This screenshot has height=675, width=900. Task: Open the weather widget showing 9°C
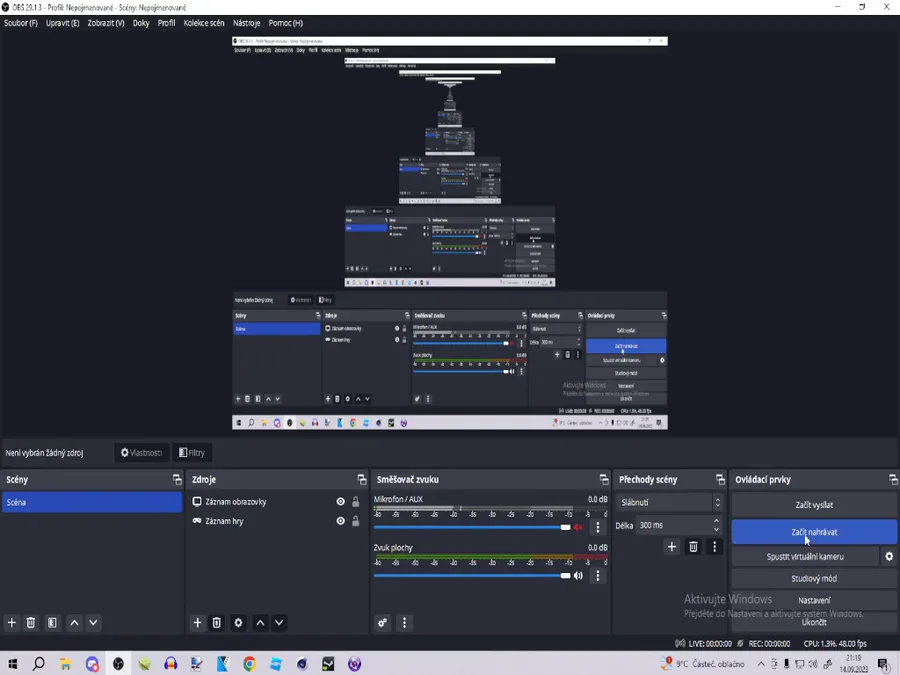click(703, 664)
